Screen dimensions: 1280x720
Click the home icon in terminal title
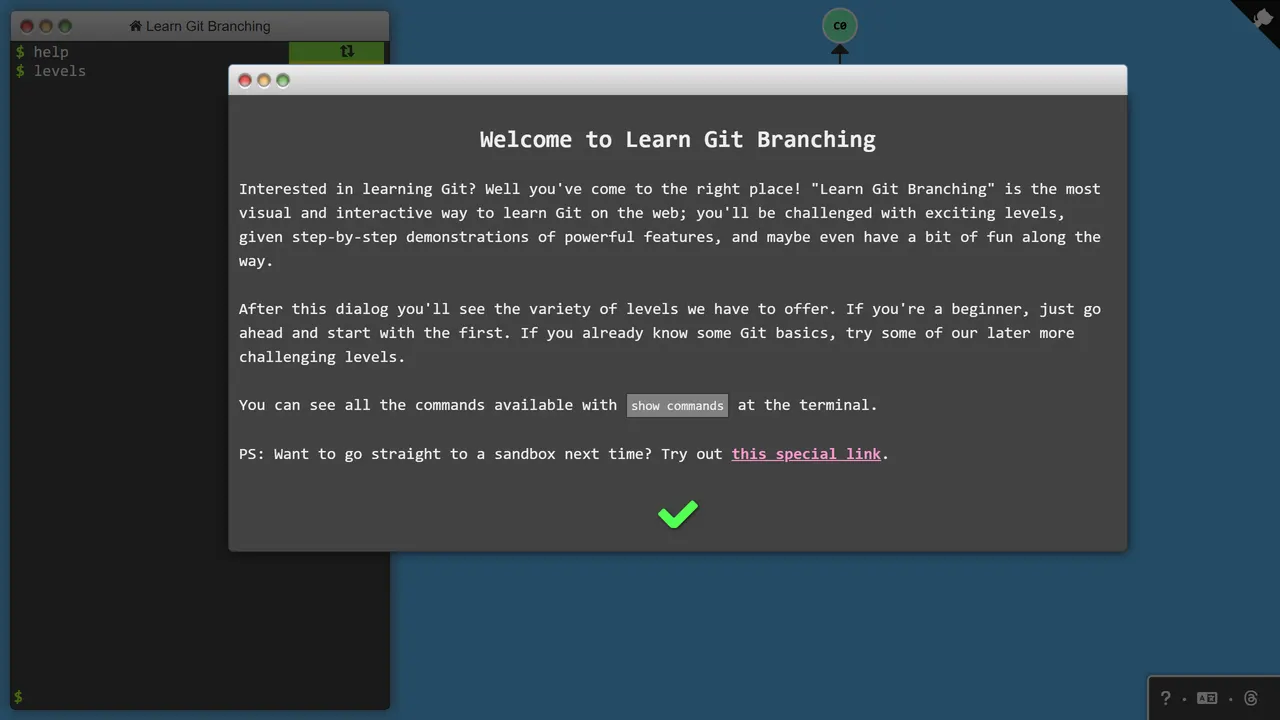(136, 26)
